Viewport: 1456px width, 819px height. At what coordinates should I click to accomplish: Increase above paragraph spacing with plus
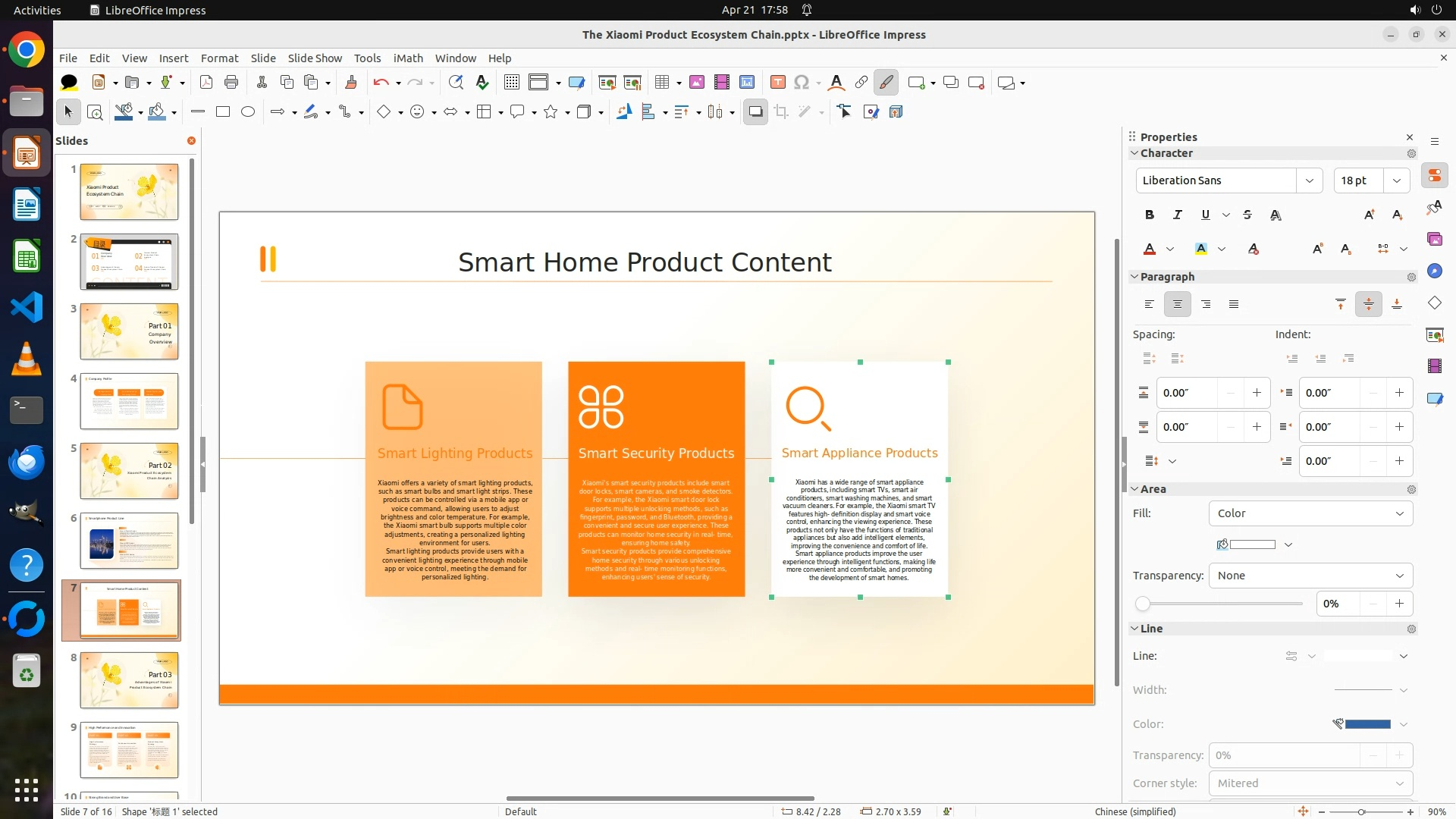(1257, 393)
